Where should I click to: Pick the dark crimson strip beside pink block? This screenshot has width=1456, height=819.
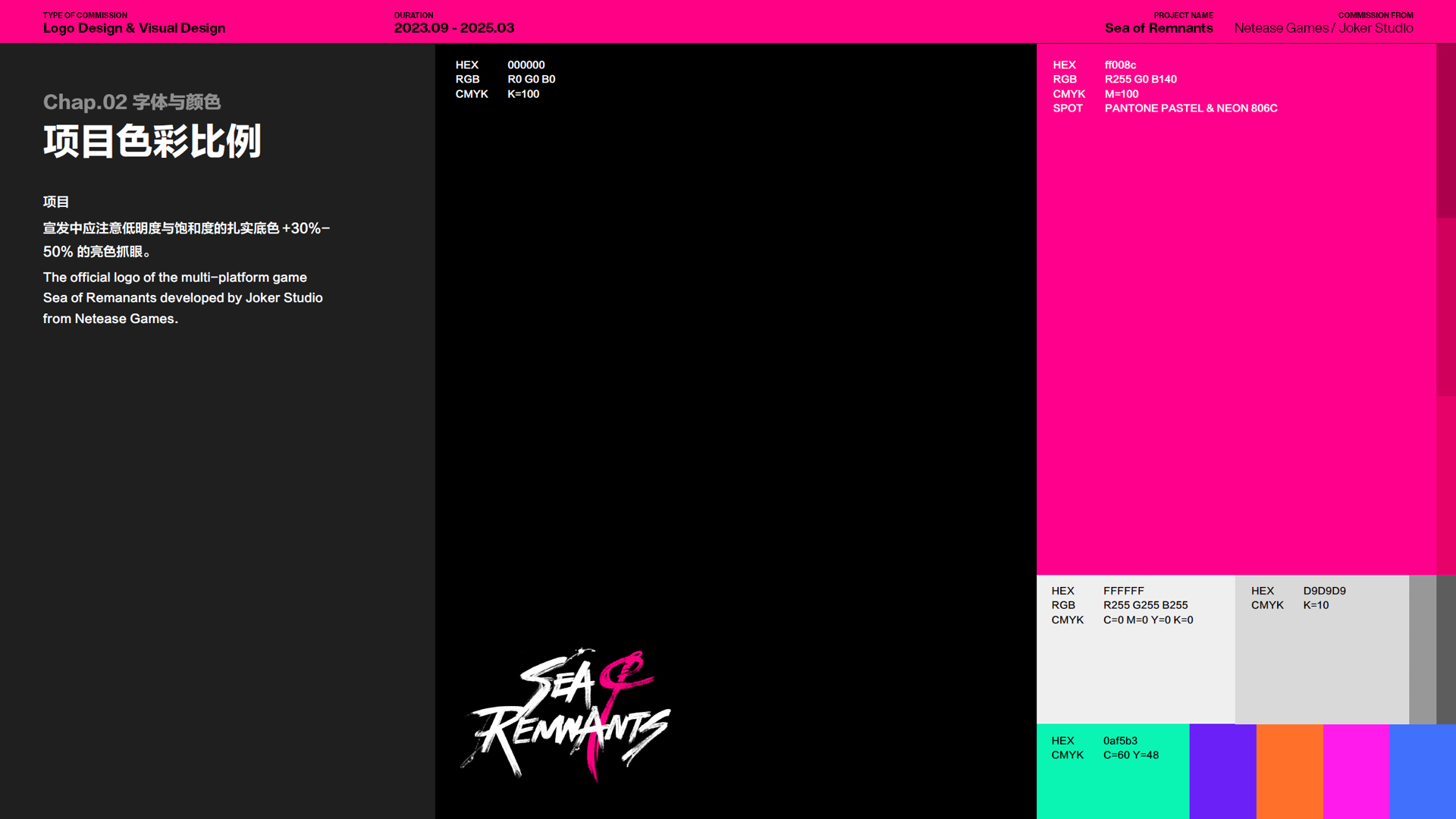click(1446, 130)
